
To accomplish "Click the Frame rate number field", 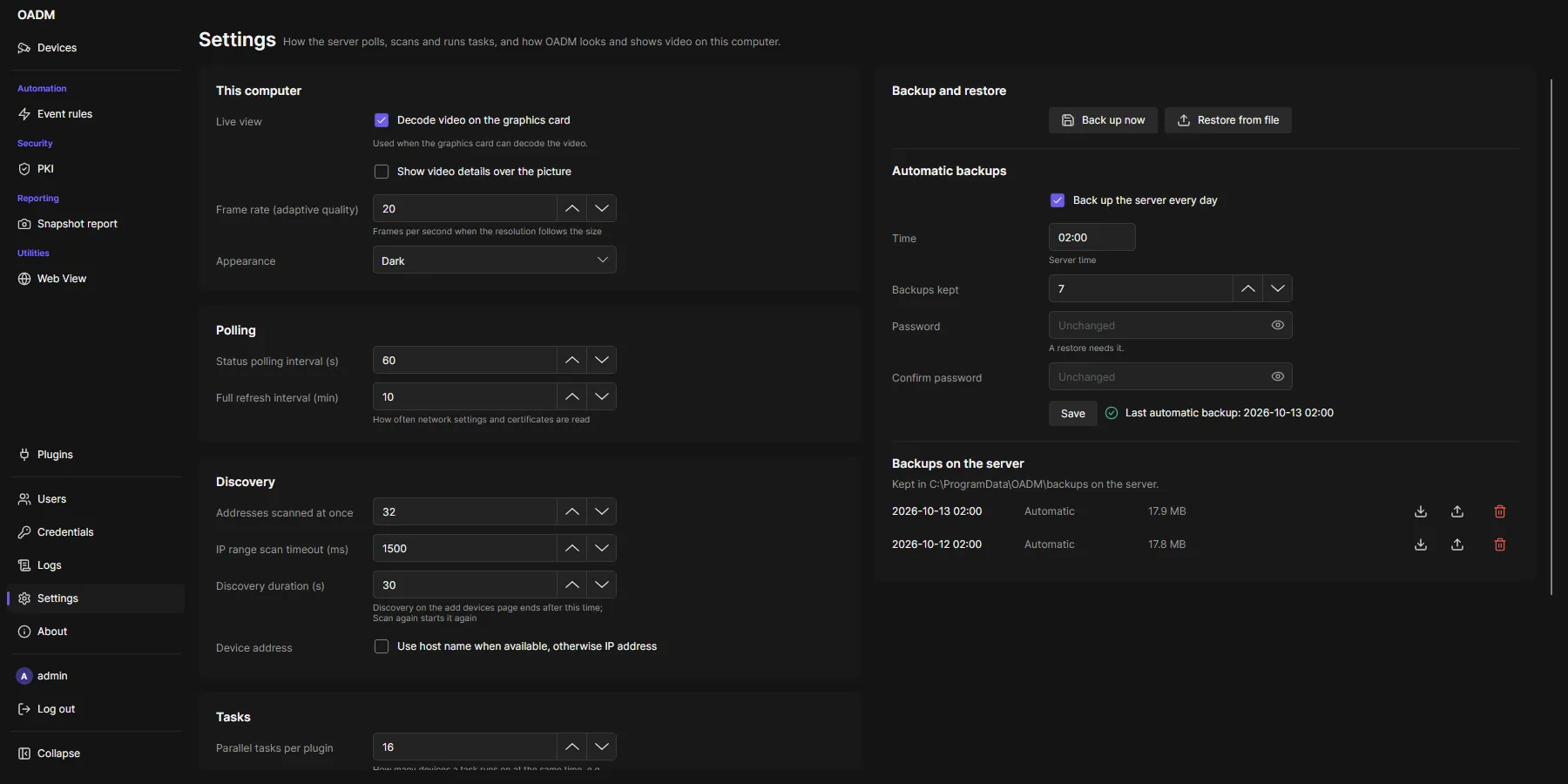I will [465, 208].
